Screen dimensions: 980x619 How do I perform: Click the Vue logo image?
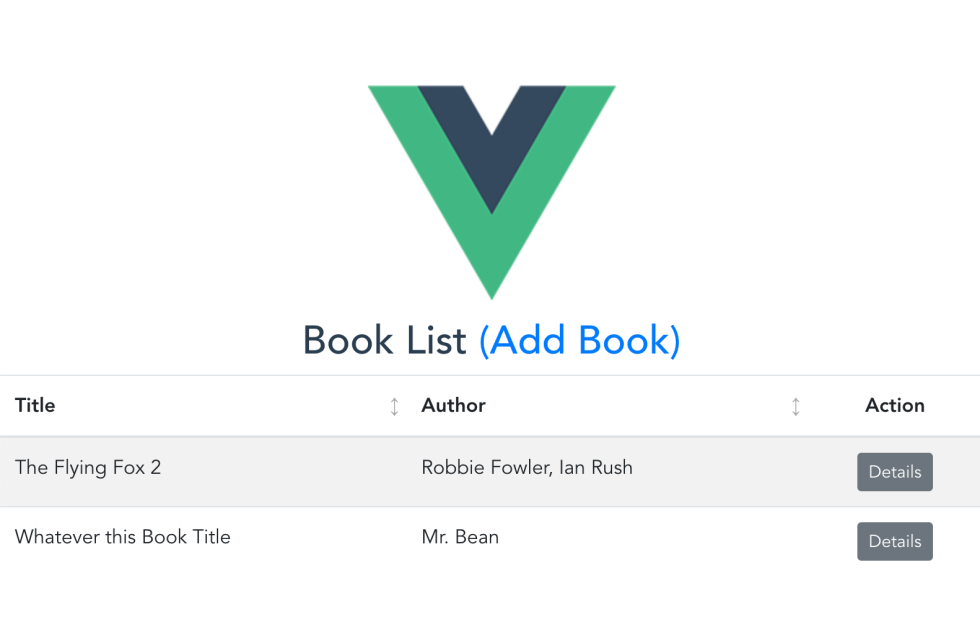[x=491, y=190]
